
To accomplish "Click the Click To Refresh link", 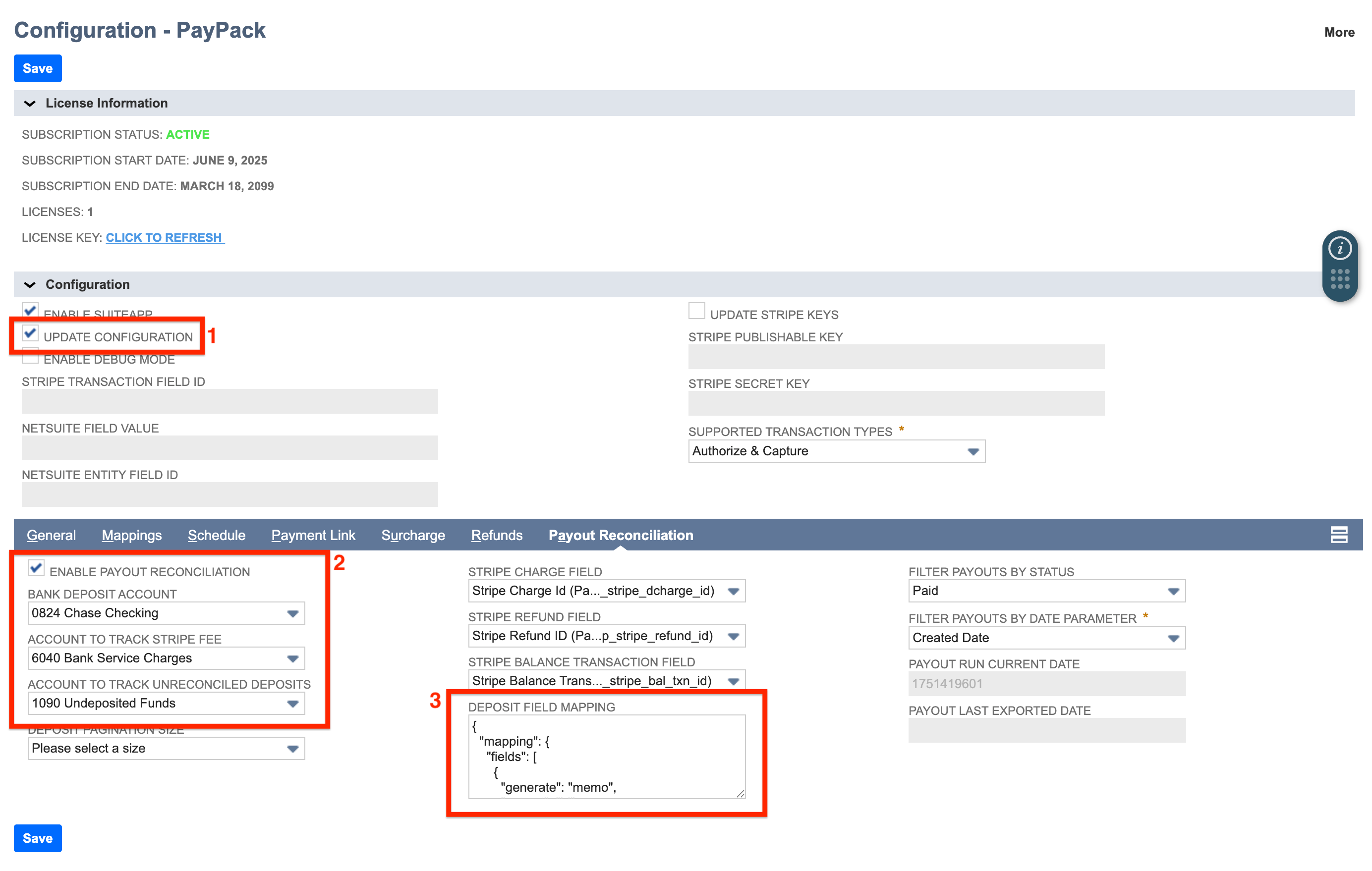I will click(164, 237).
